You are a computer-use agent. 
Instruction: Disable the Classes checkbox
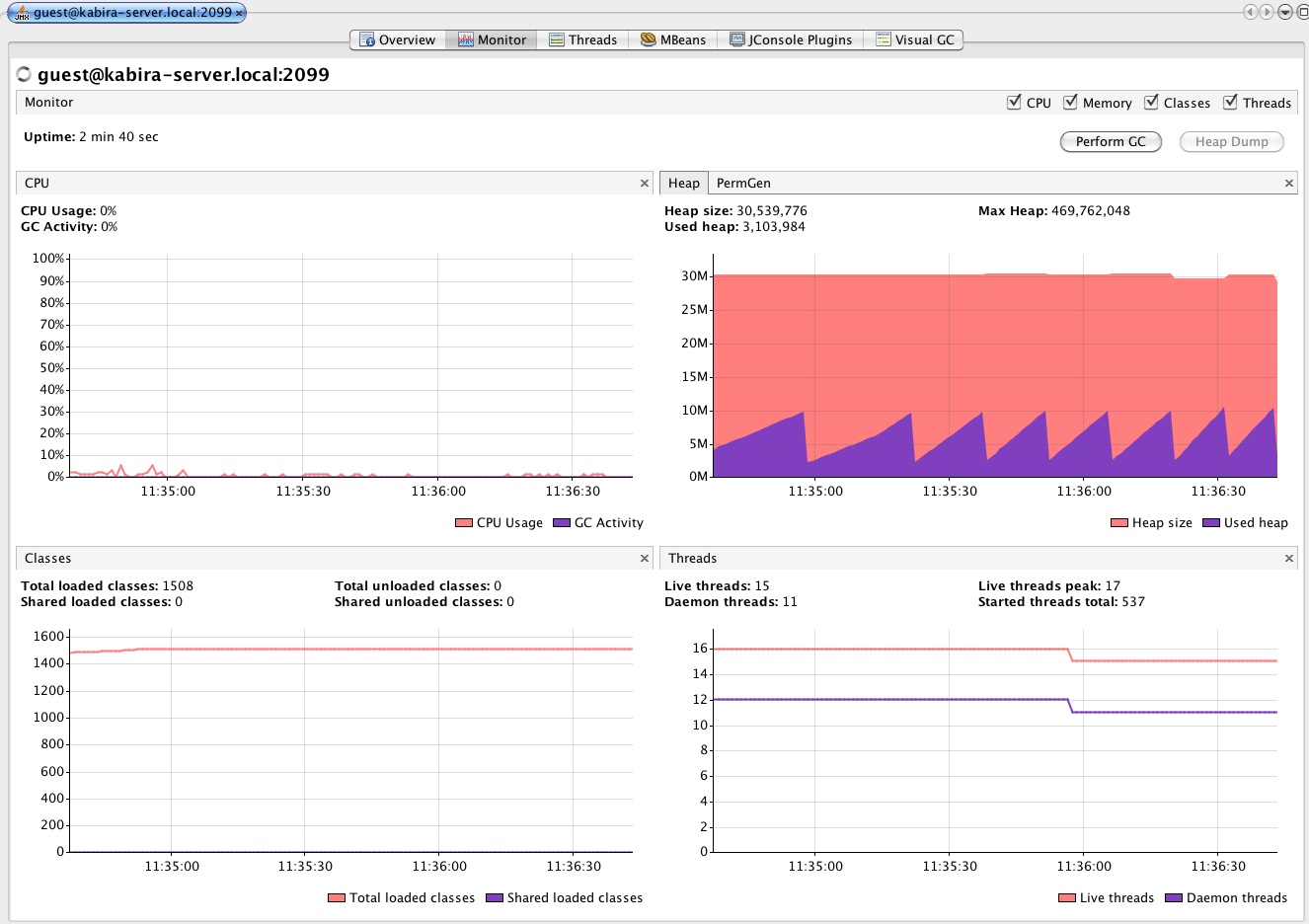[x=1151, y=103]
